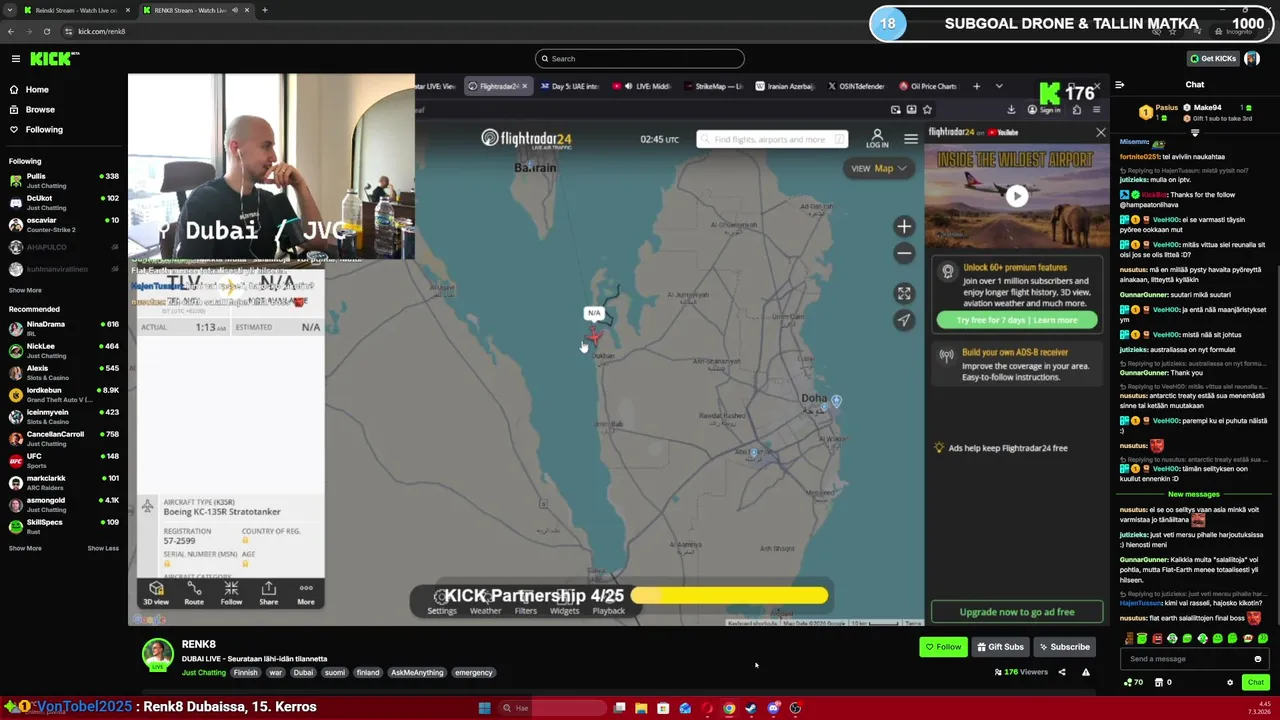Open Browse in Kick sidebar
Screen dimensions: 1280x720
pos(40,110)
